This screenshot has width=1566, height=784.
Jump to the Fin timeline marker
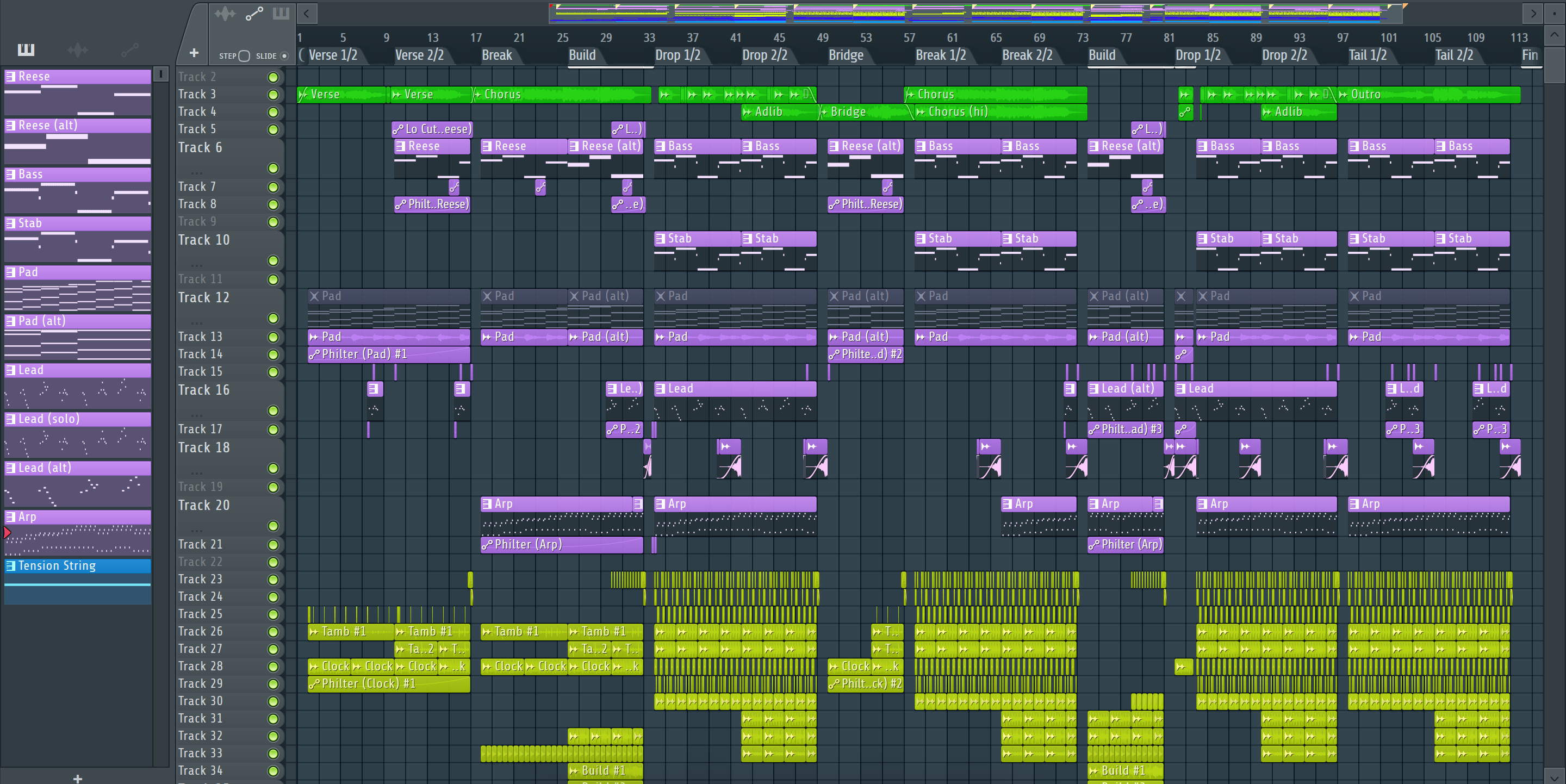tap(1530, 55)
